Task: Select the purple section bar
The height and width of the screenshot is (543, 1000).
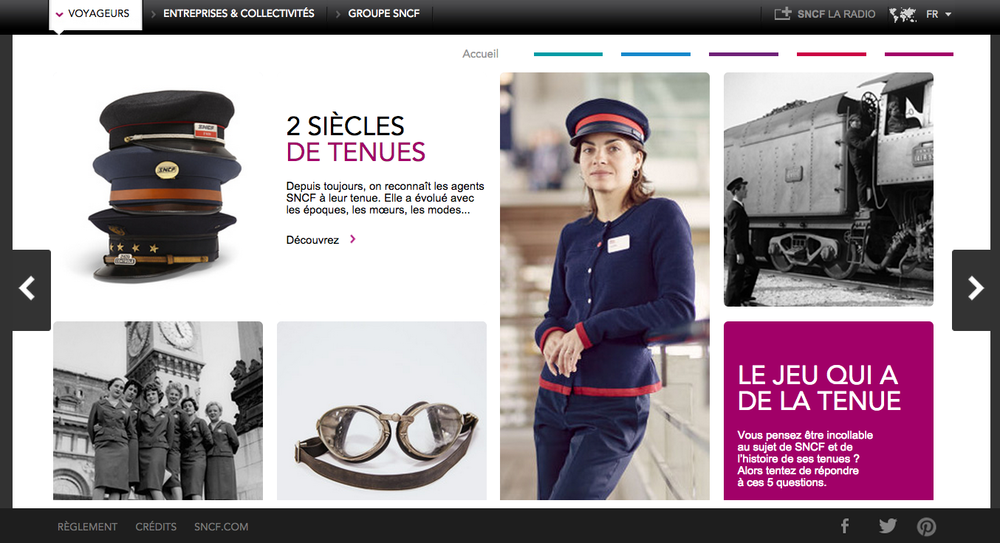Action: point(744,54)
